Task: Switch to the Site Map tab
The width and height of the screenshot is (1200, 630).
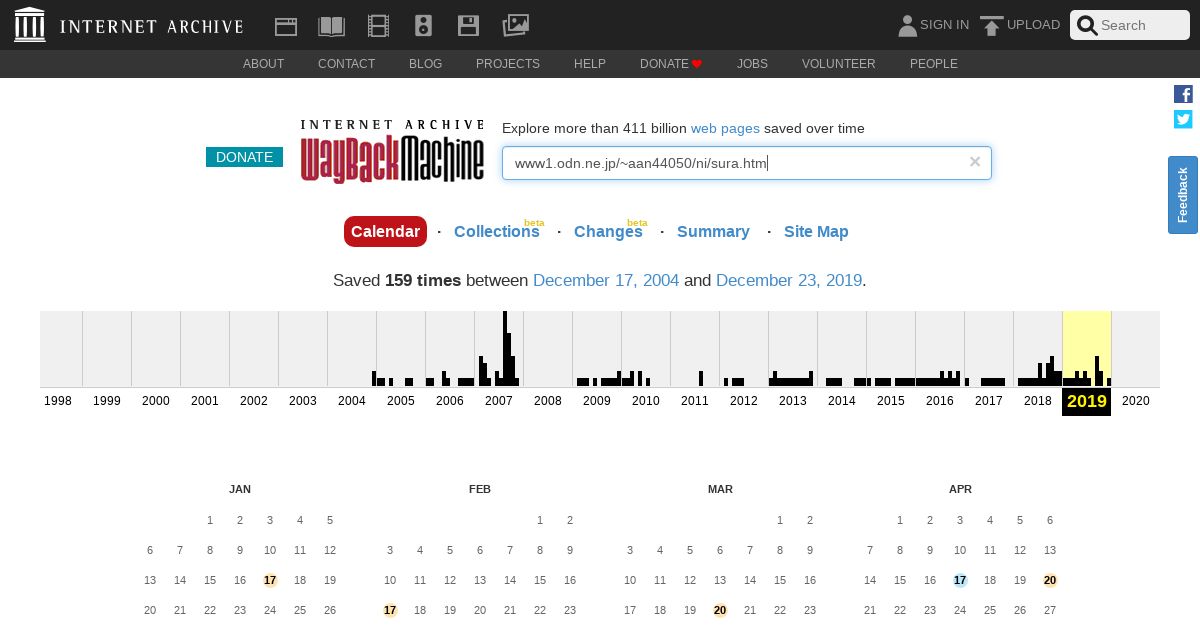Action: point(816,231)
